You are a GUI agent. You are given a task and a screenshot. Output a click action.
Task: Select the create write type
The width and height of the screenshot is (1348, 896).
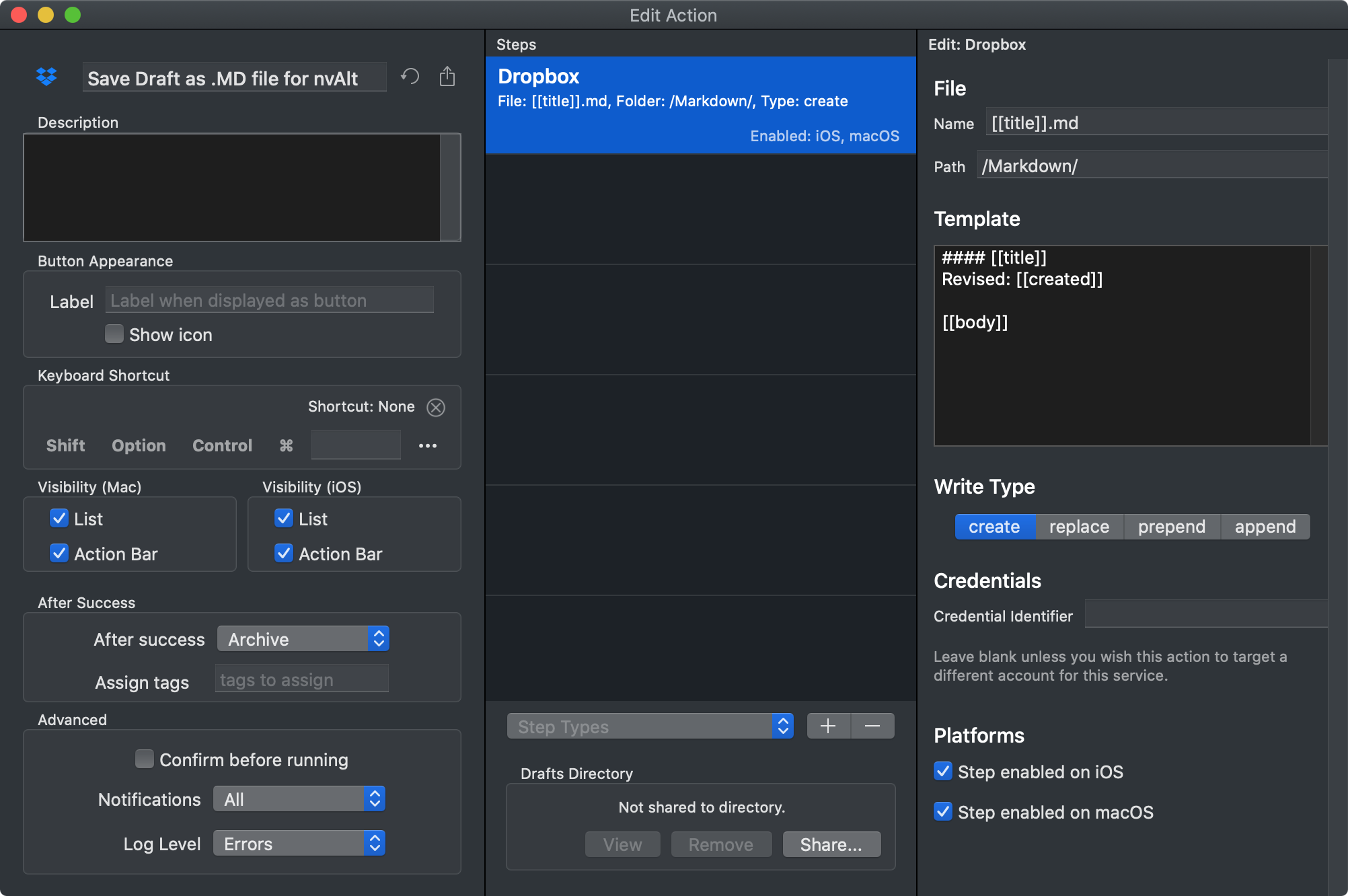coord(995,527)
